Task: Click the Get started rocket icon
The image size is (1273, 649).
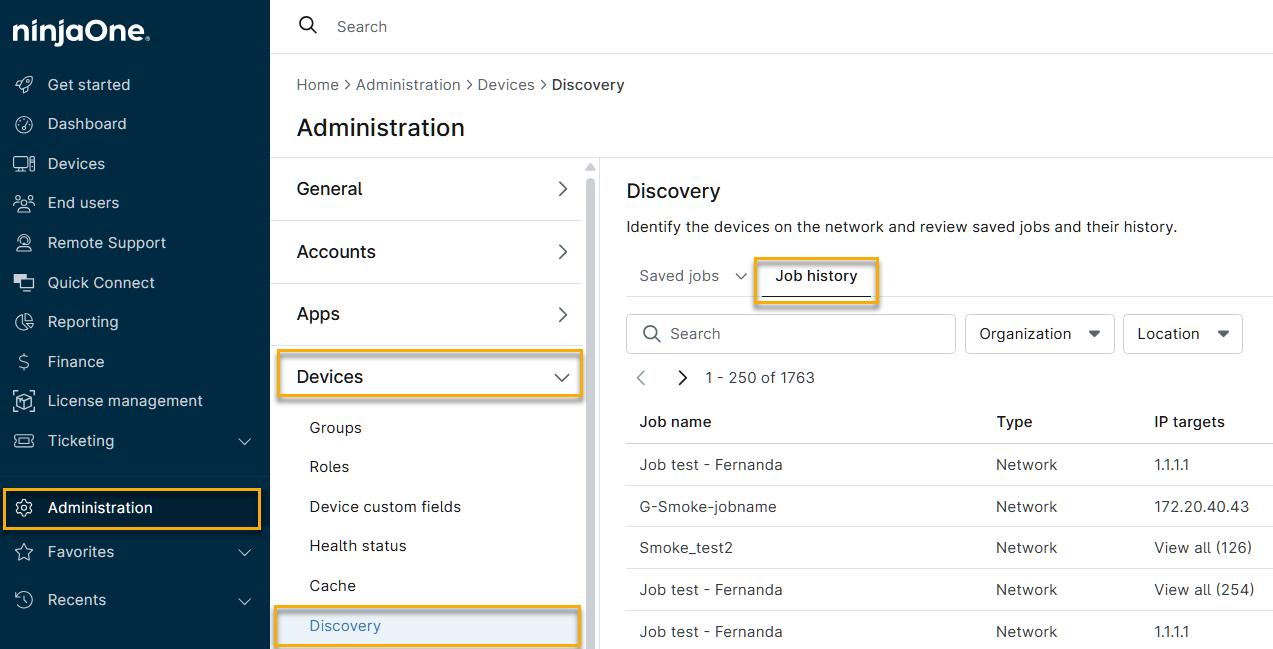Action: pyautogui.click(x=24, y=85)
